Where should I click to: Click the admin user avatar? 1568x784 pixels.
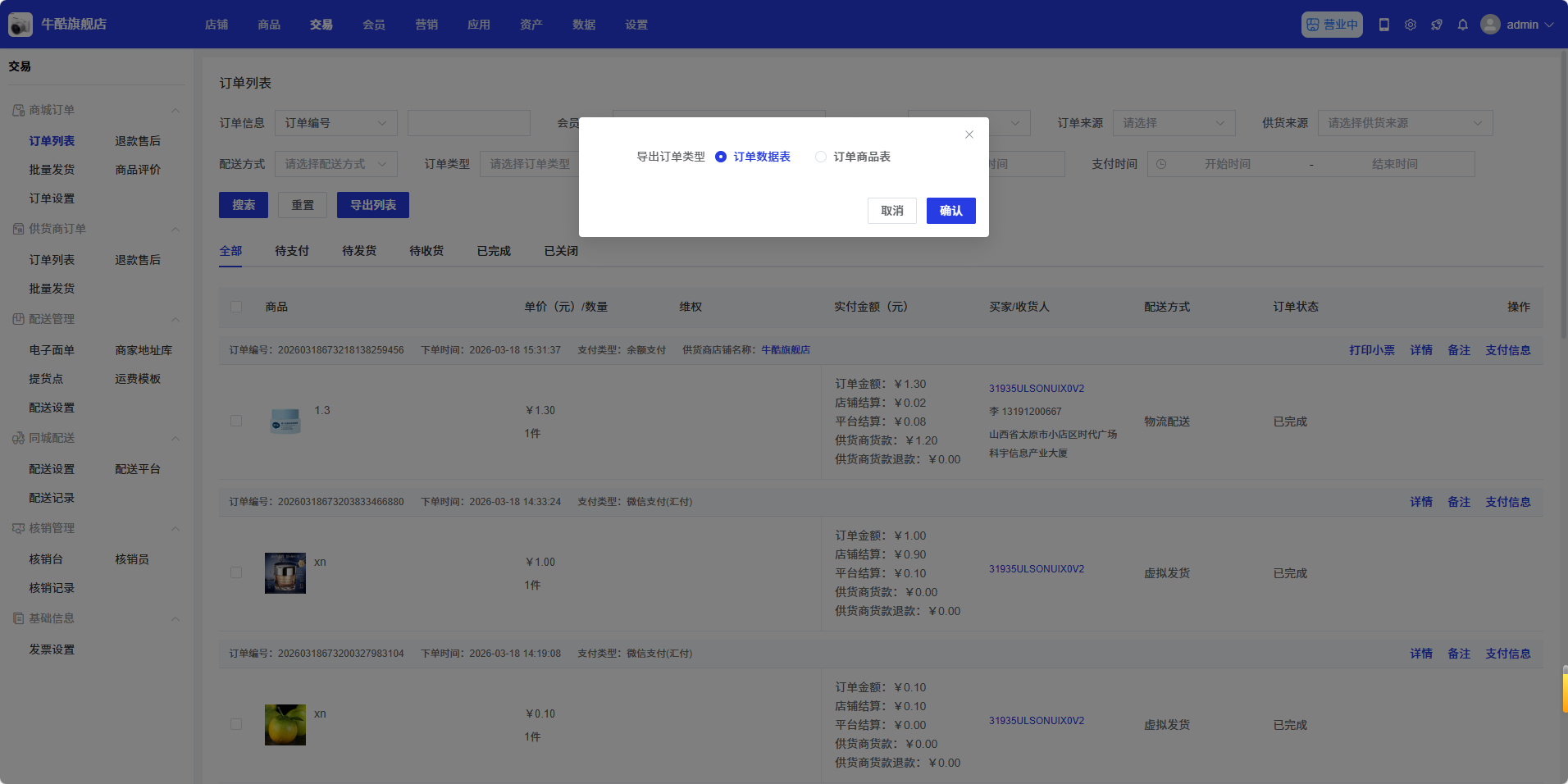(x=1490, y=25)
